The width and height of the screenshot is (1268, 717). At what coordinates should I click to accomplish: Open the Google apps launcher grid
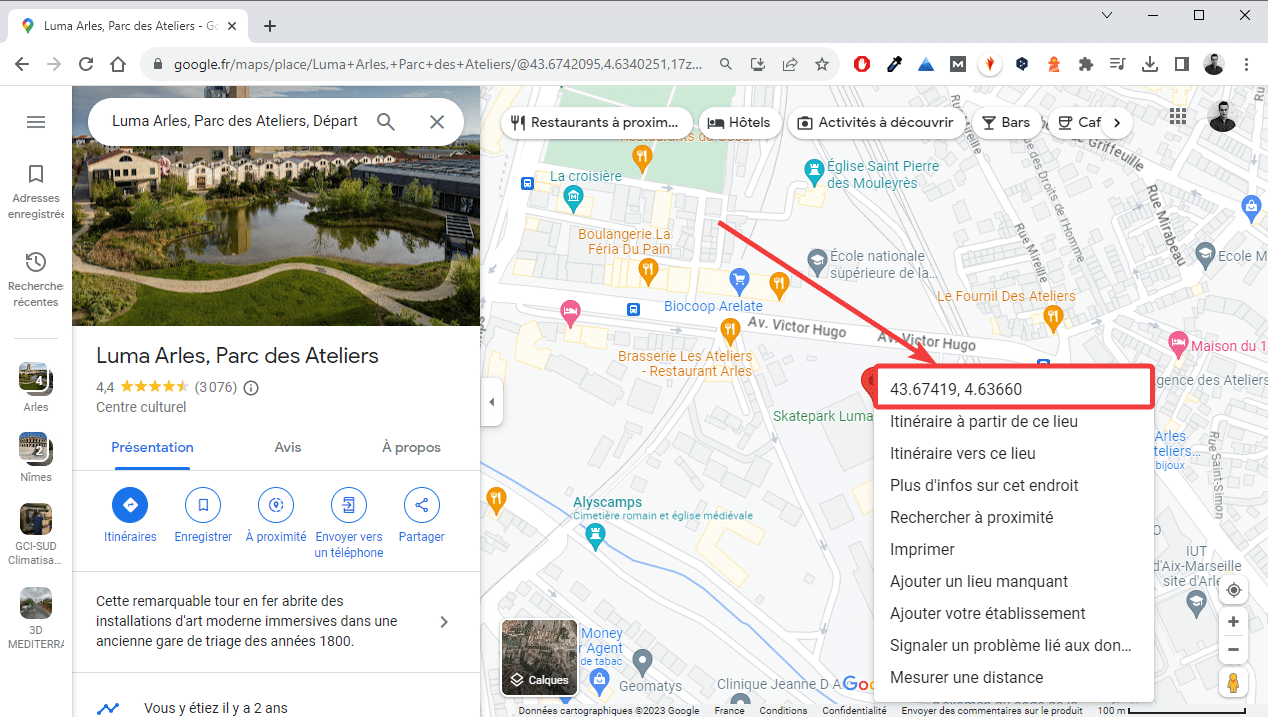click(x=1178, y=116)
